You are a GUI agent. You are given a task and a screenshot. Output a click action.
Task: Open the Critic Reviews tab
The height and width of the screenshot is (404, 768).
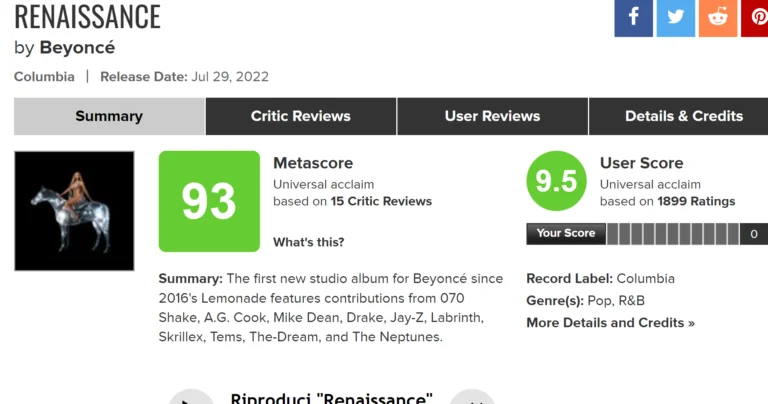[301, 116]
